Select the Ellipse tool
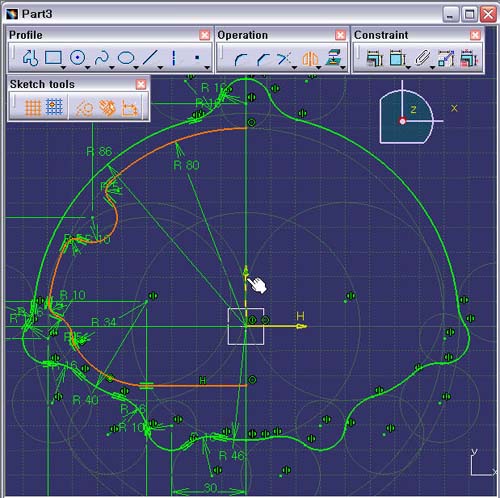 (x=126, y=58)
